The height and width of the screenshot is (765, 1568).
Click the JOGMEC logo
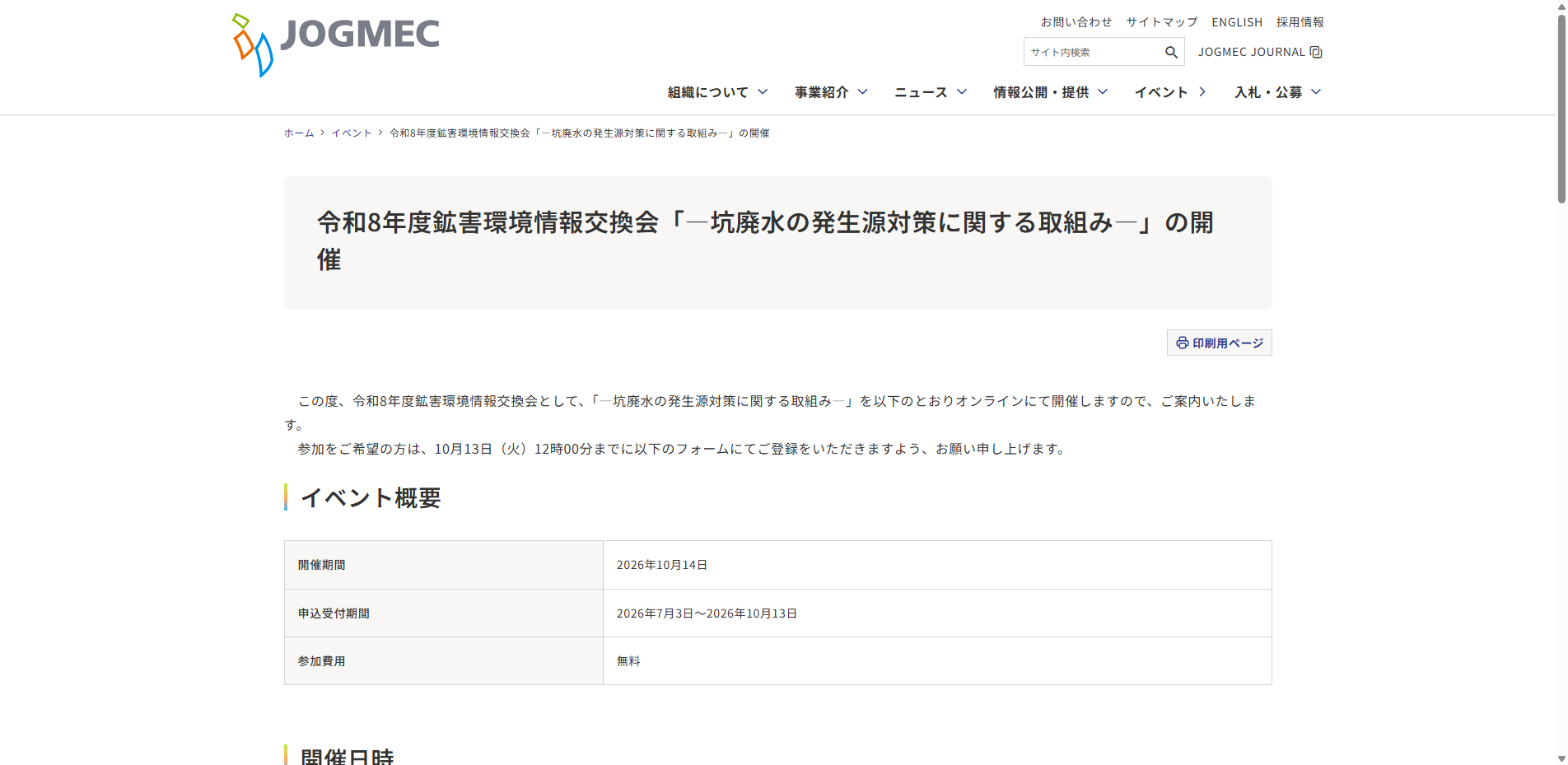(x=335, y=45)
